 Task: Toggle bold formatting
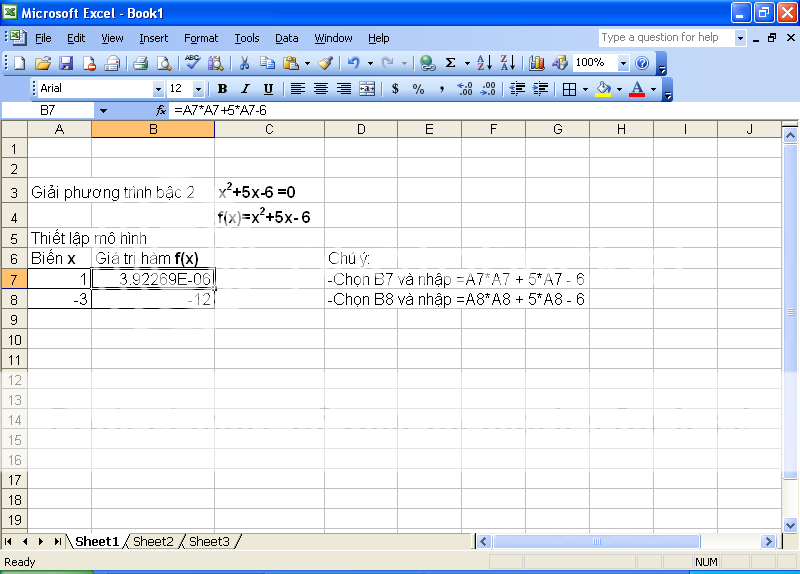222,89
